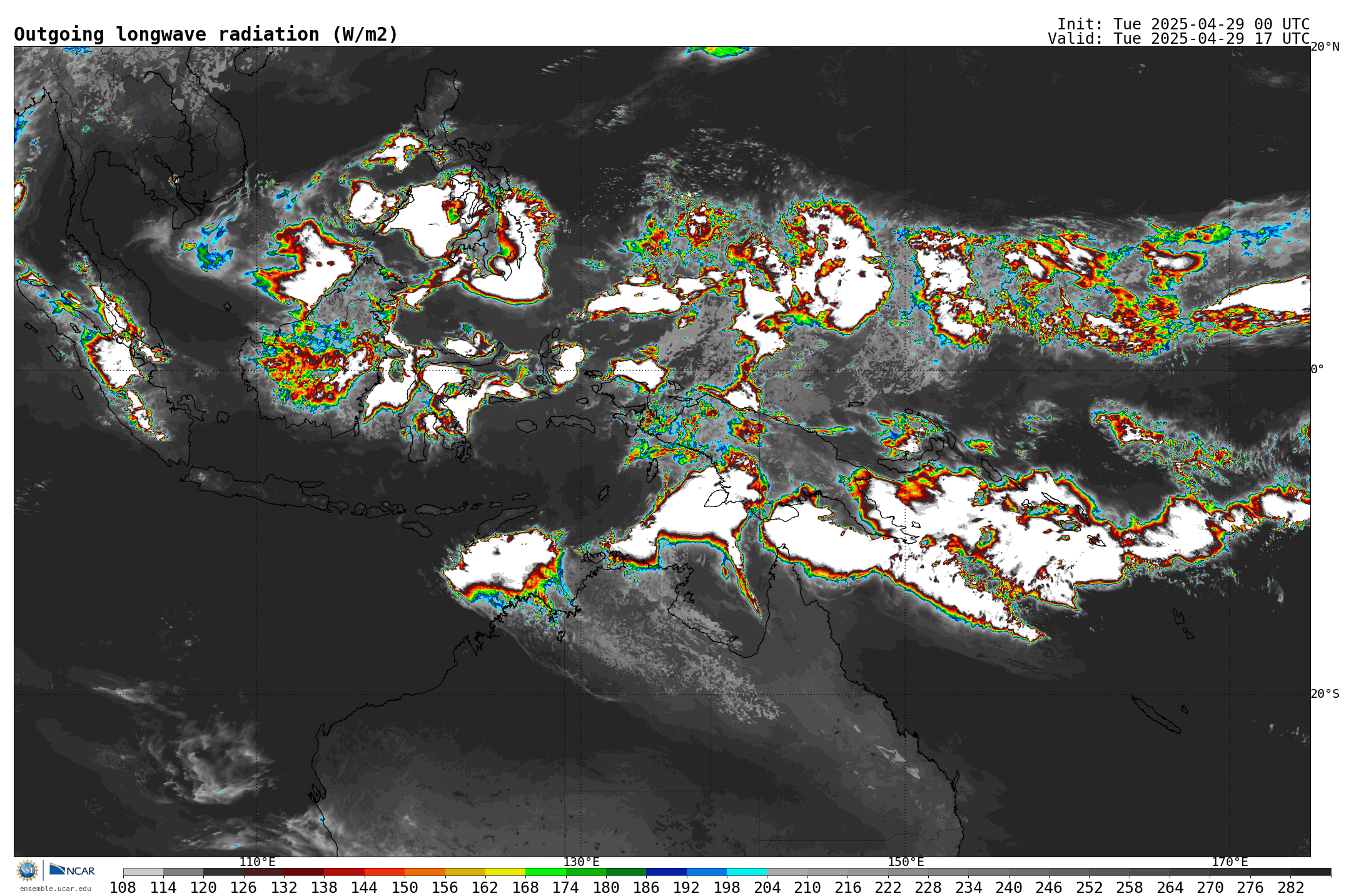
Task: Click the NSF logo icon
Action: (x=28, y=870)
